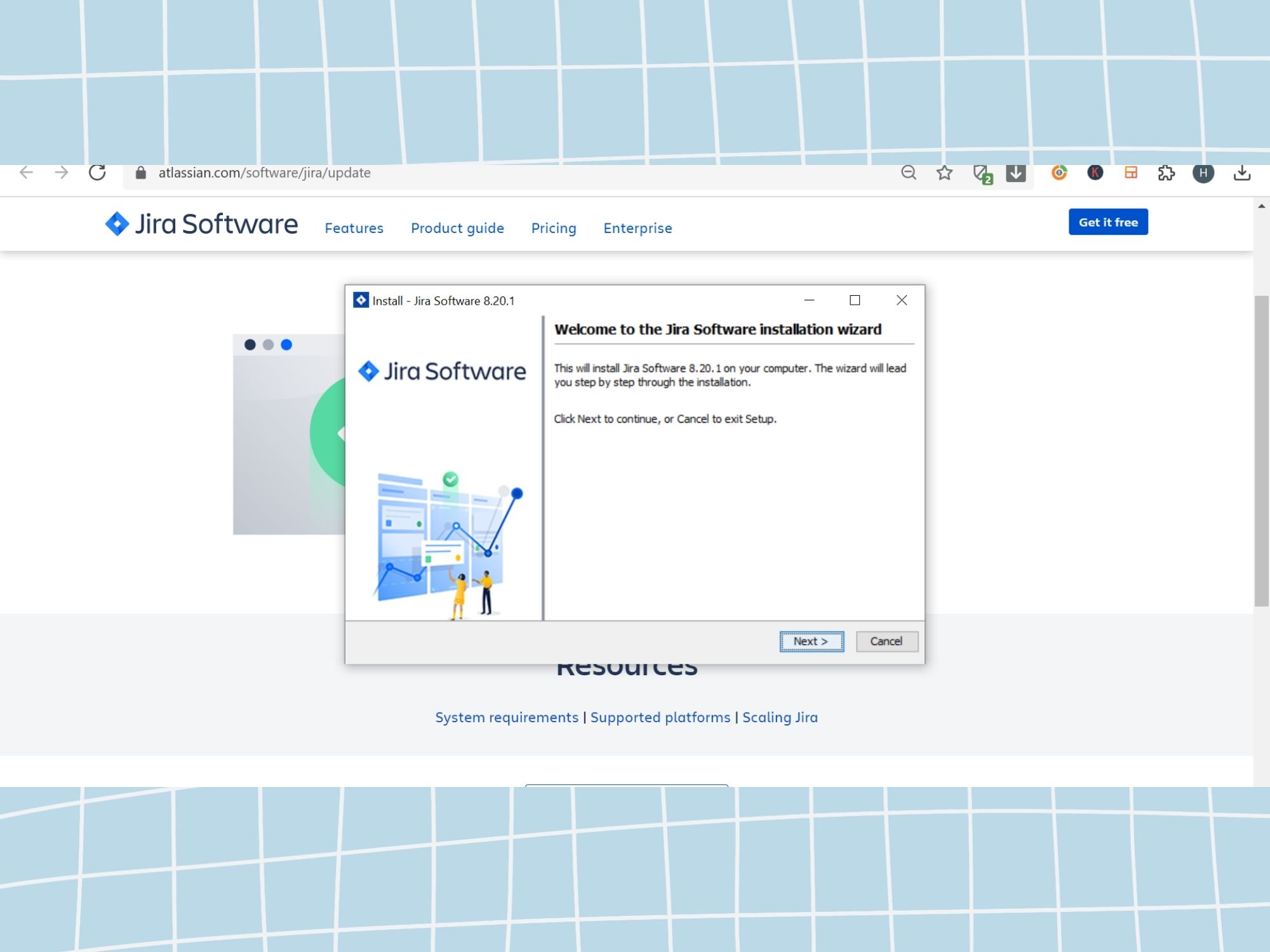The image size is (1270, 952).
Task: Open the Features menu
Action: point(354,228)
